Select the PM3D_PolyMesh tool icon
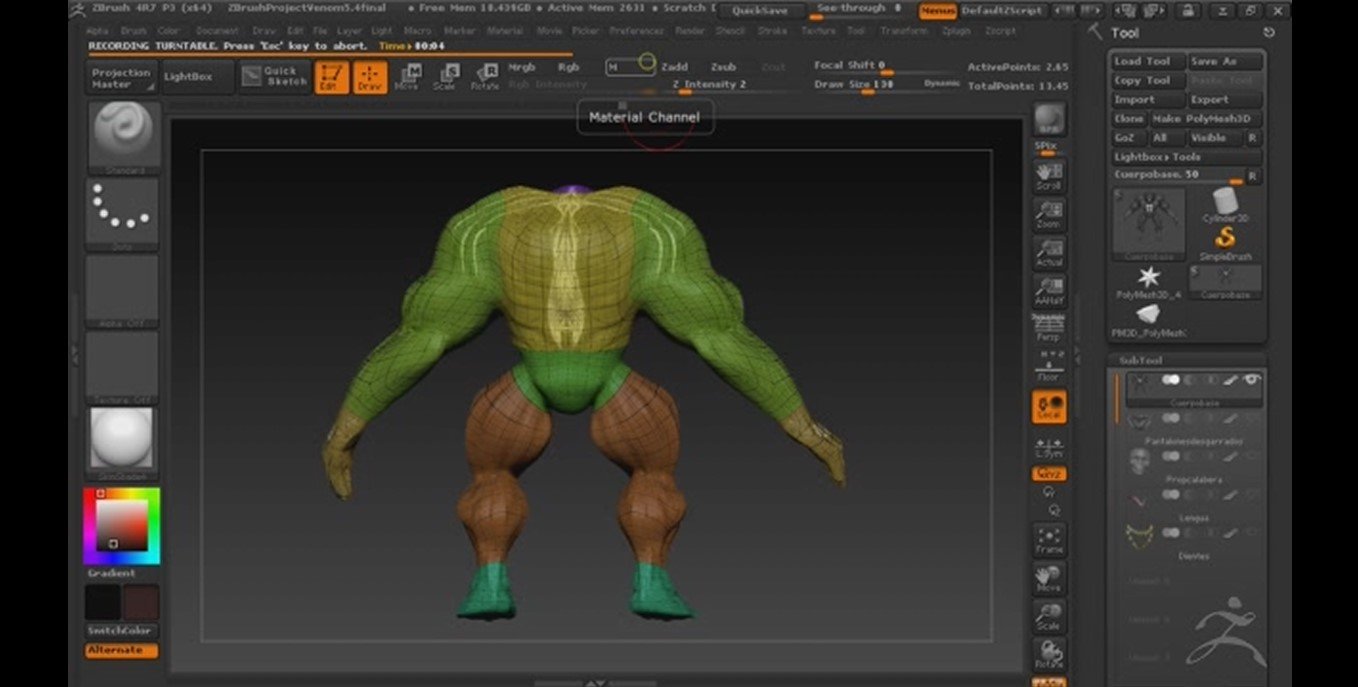1358x687 pixels. 1149,320
